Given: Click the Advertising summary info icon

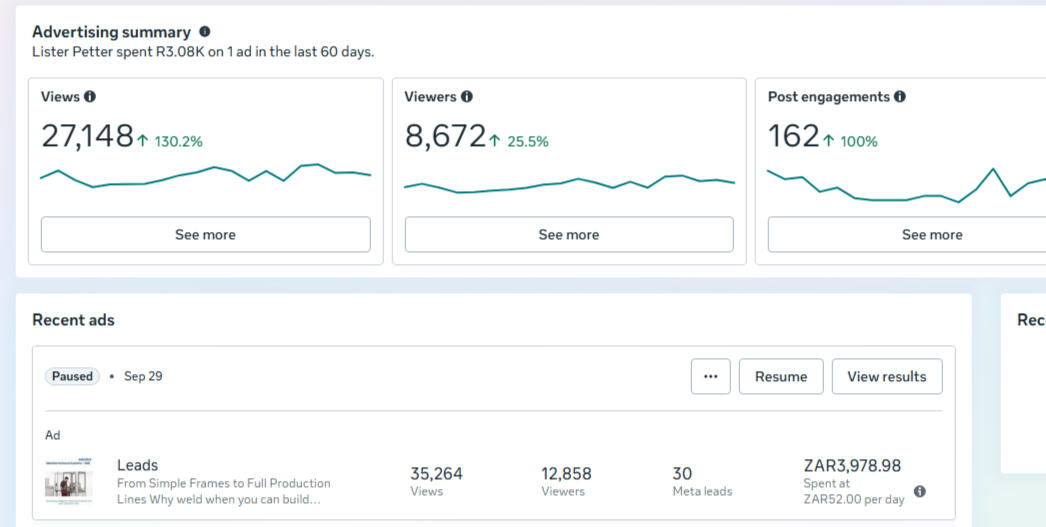Looking at the screenshot, I should tap(205, 32).
